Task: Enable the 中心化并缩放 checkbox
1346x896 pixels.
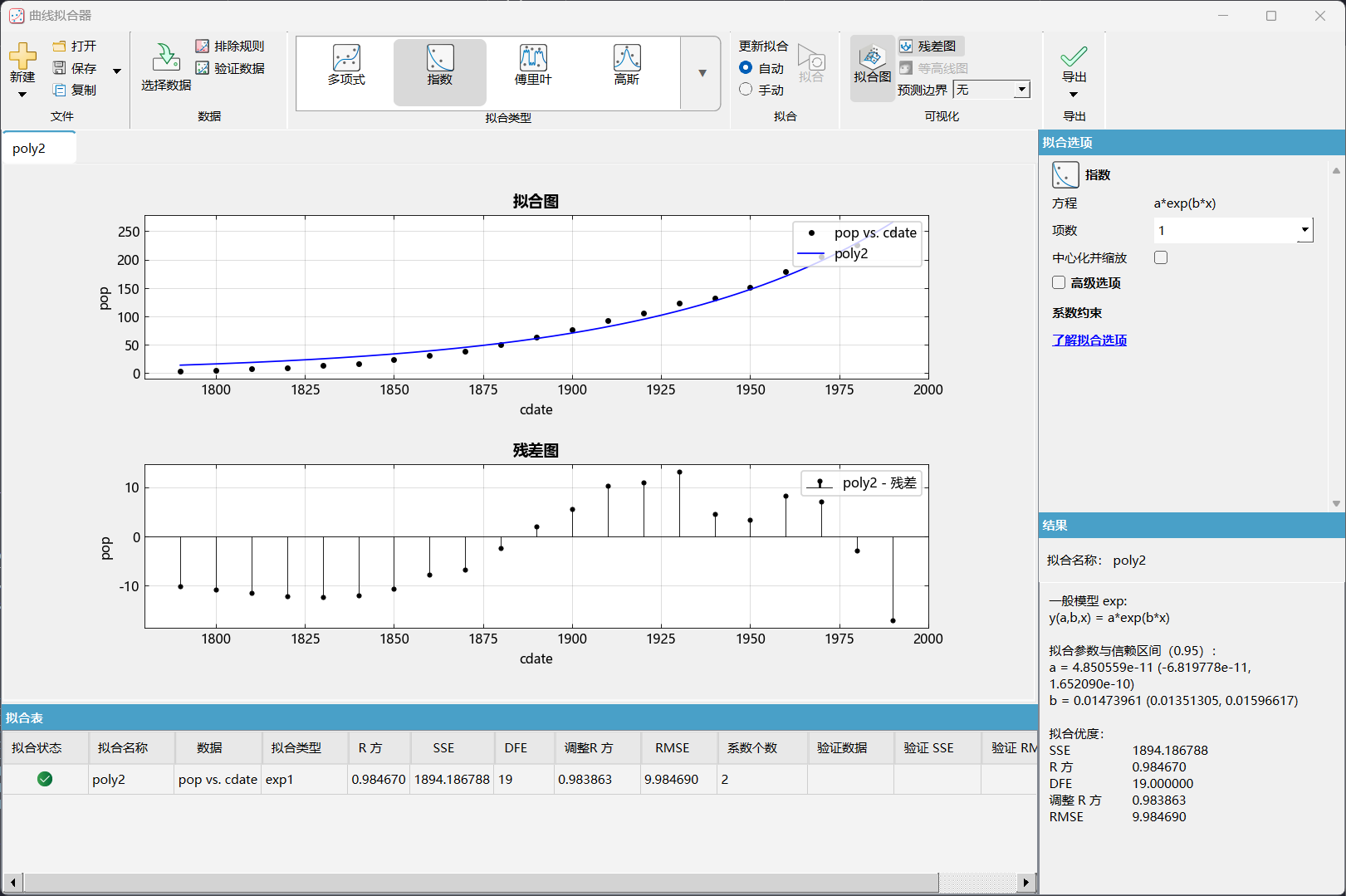Action: (x=1161, y=257)
